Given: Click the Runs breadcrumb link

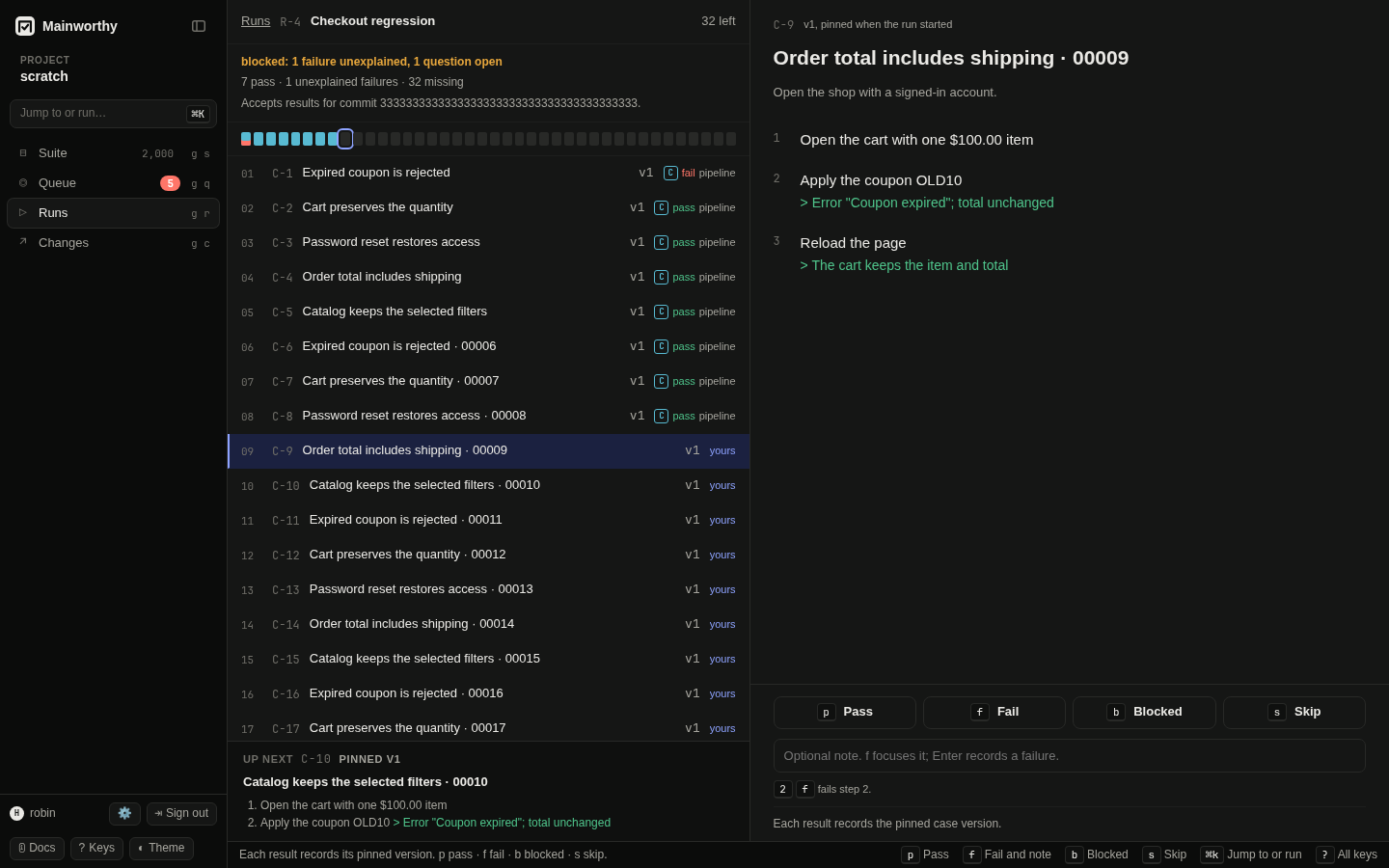Looking at the screenshot, I should (x=256, y=21).
